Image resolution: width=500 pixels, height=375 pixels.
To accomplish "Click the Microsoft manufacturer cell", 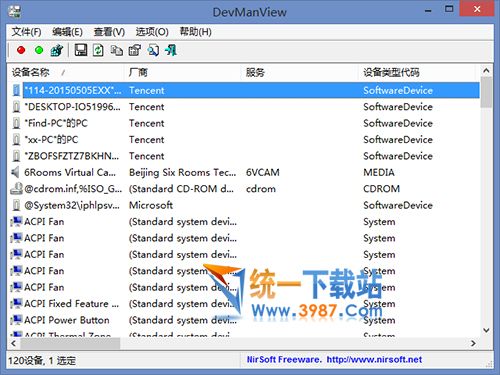I will pyautogui.click(x=151, y=205).
